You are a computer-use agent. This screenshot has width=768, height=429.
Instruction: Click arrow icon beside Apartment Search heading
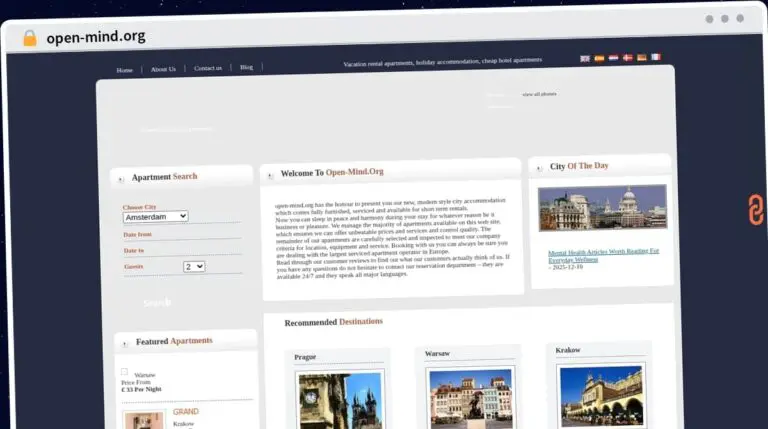(x=121, y=179)
